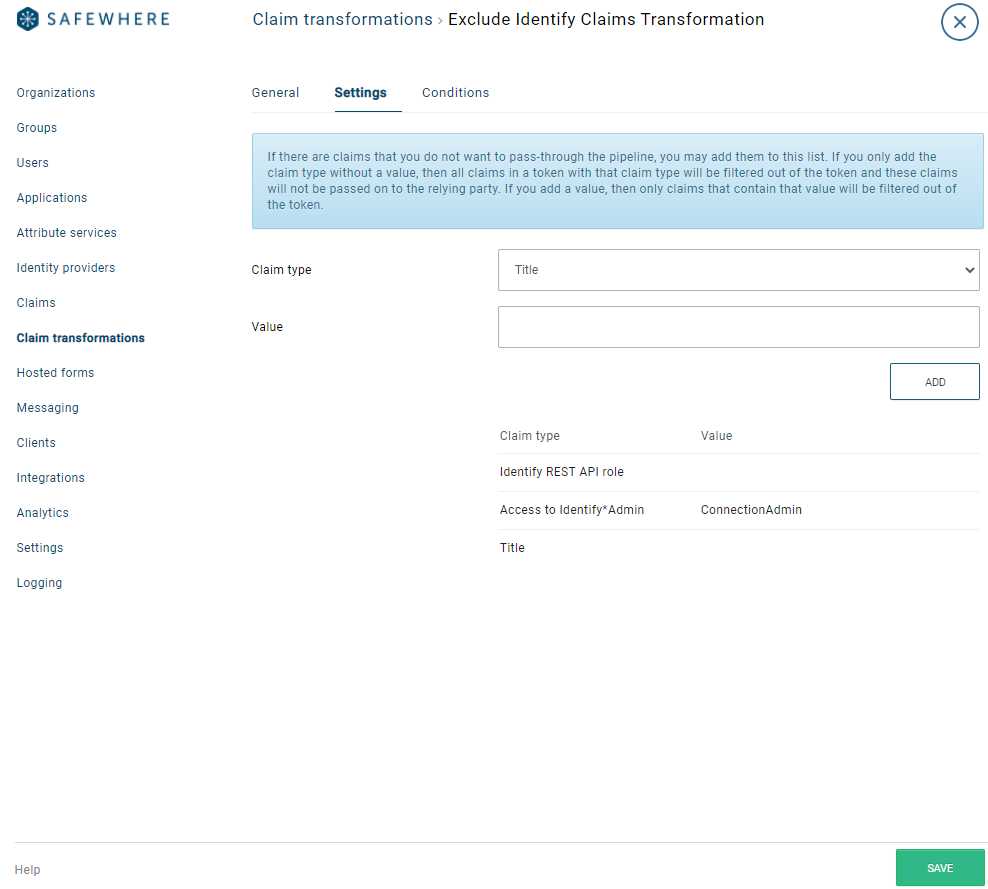Click the ConnectionAdmin value cell
This screenshot has height=889, width=988.
click(751, 510)
